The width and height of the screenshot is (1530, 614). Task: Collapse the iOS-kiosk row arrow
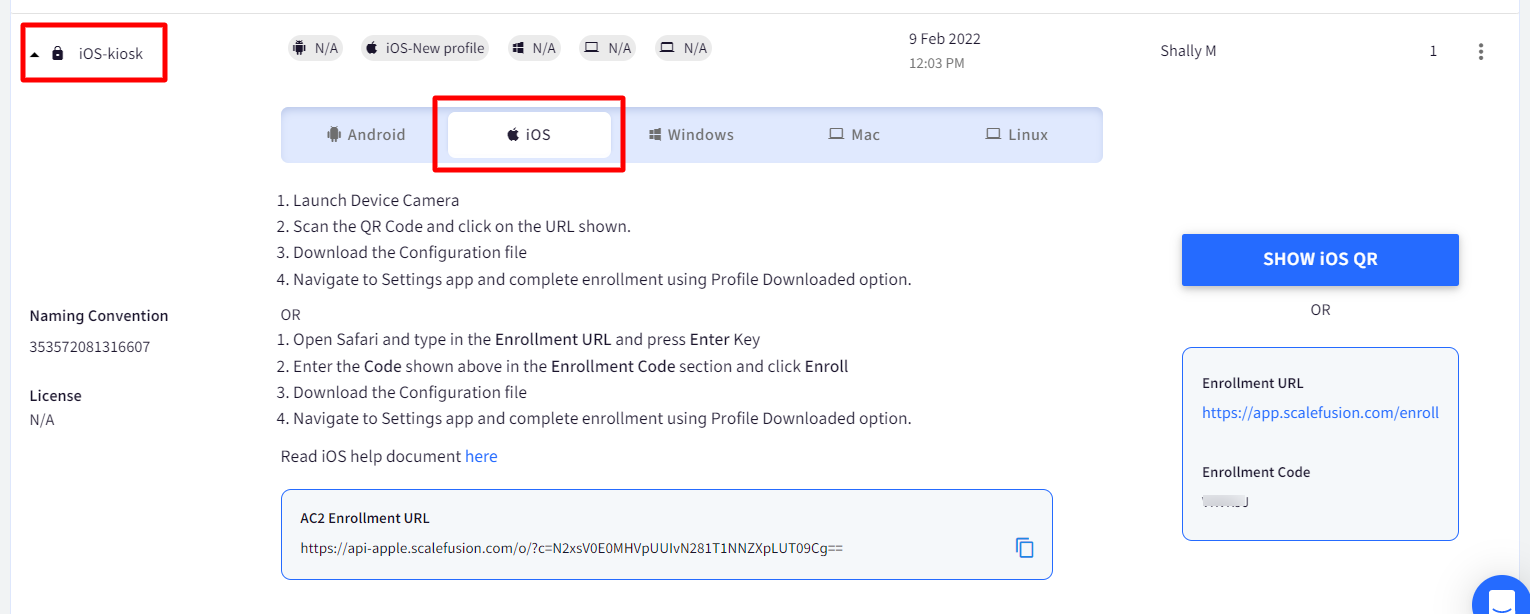[x=35, y=54]
